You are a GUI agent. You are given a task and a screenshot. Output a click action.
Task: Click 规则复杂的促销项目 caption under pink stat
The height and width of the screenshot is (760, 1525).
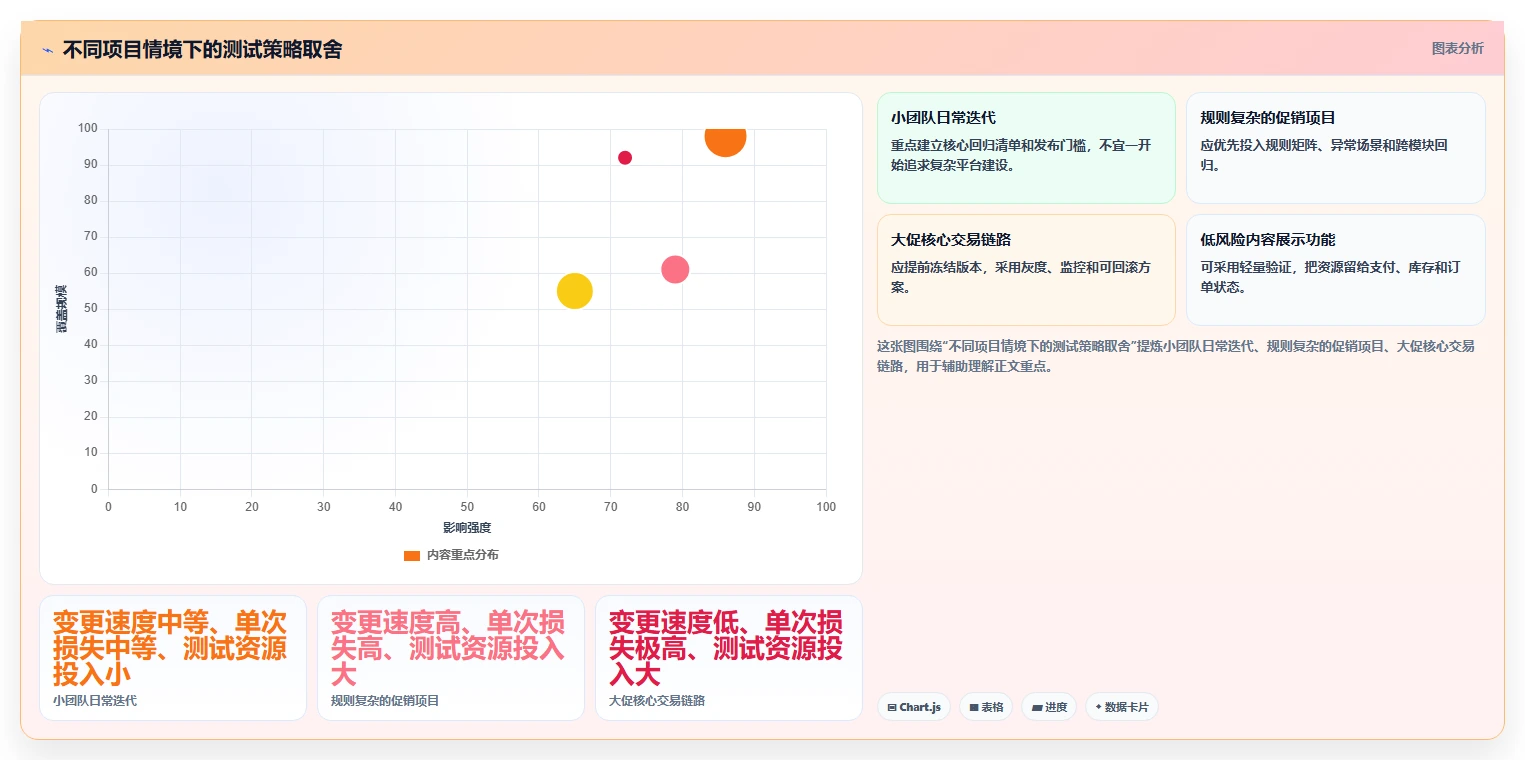385,701
